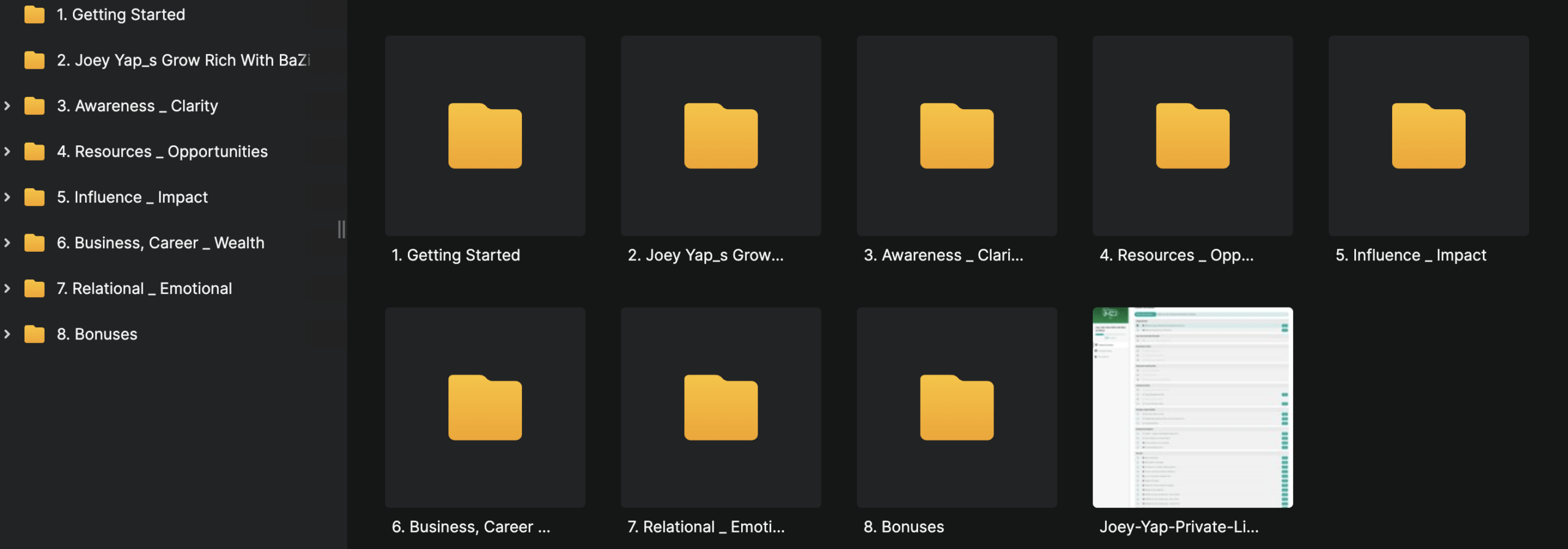The image size is (1568, 549).
Task: Open the Business, Career grid folder icon
Action: point(484,407)
